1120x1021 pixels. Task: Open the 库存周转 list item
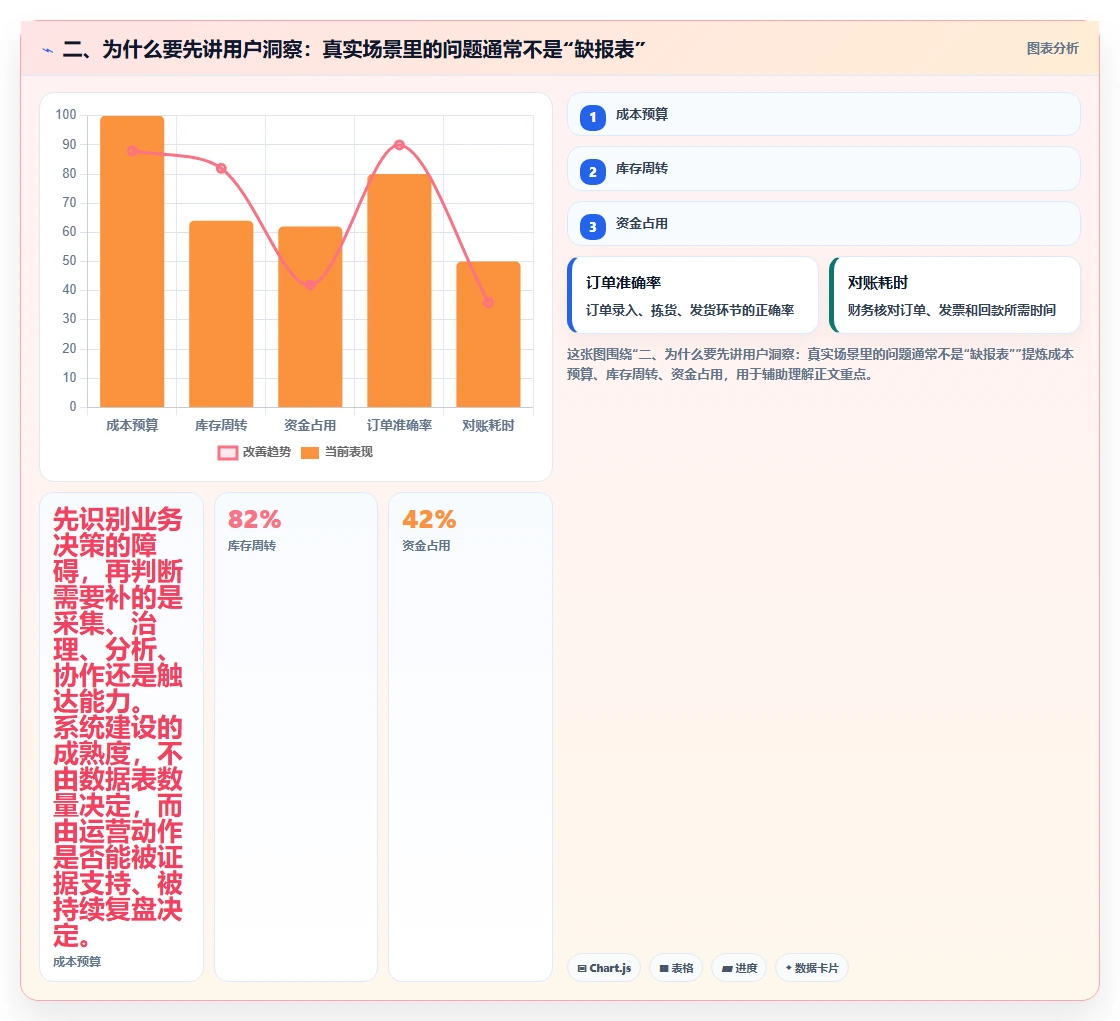tap(824, 169)
